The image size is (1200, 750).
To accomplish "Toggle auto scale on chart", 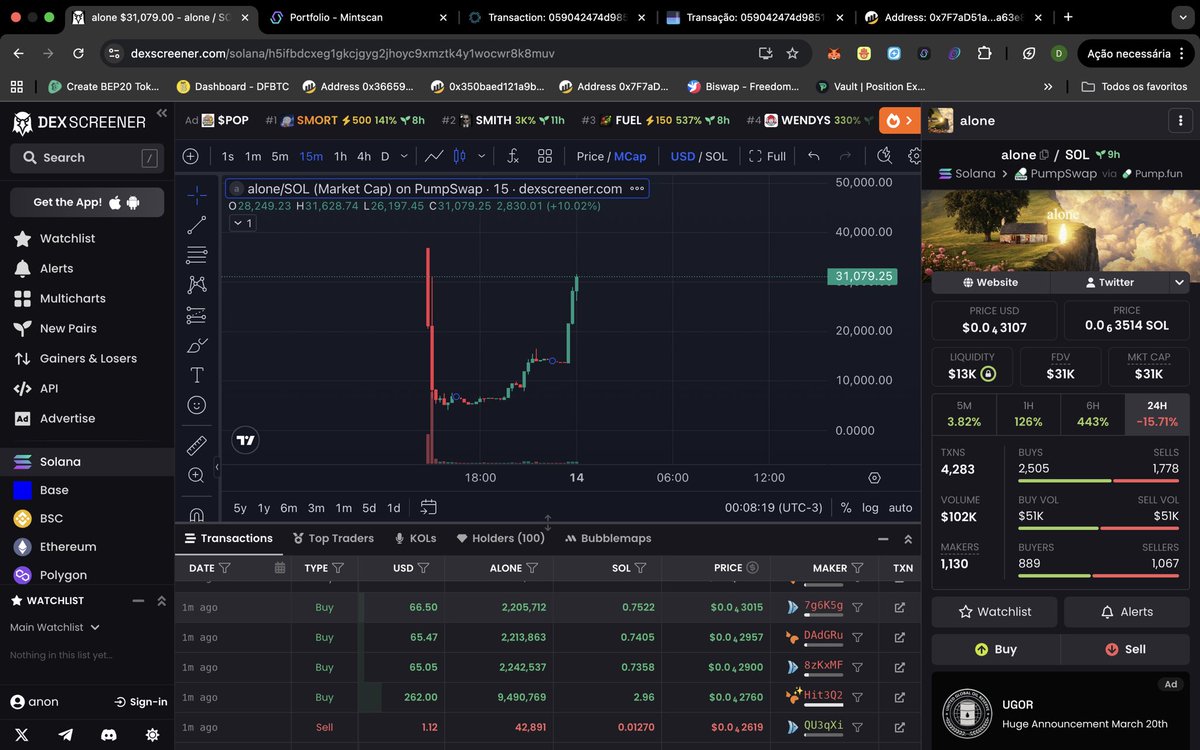I will click(900, 507).
